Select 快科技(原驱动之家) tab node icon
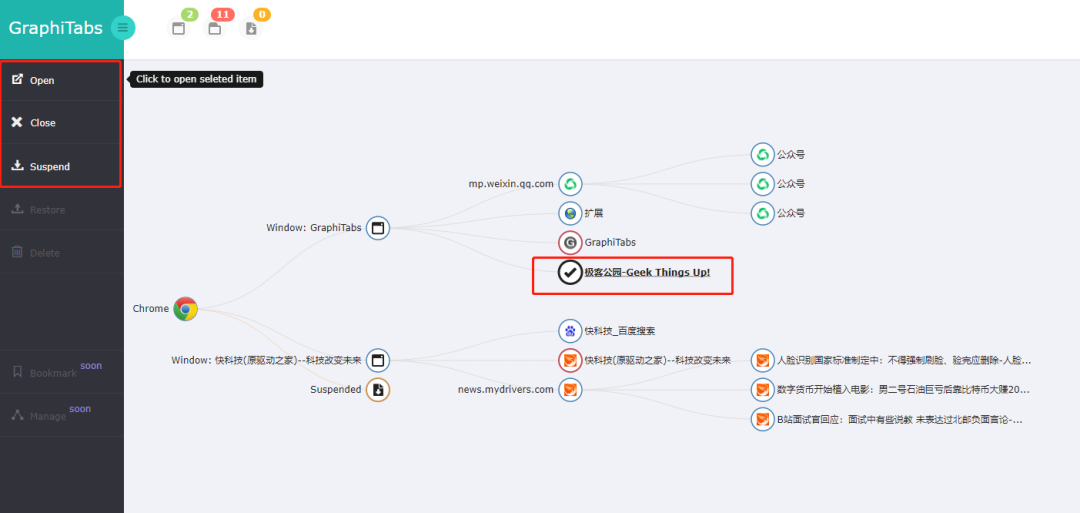Image resolution: width=1080 pixels, height=513 pixels. pyautogui.click(x=570, y=360)
